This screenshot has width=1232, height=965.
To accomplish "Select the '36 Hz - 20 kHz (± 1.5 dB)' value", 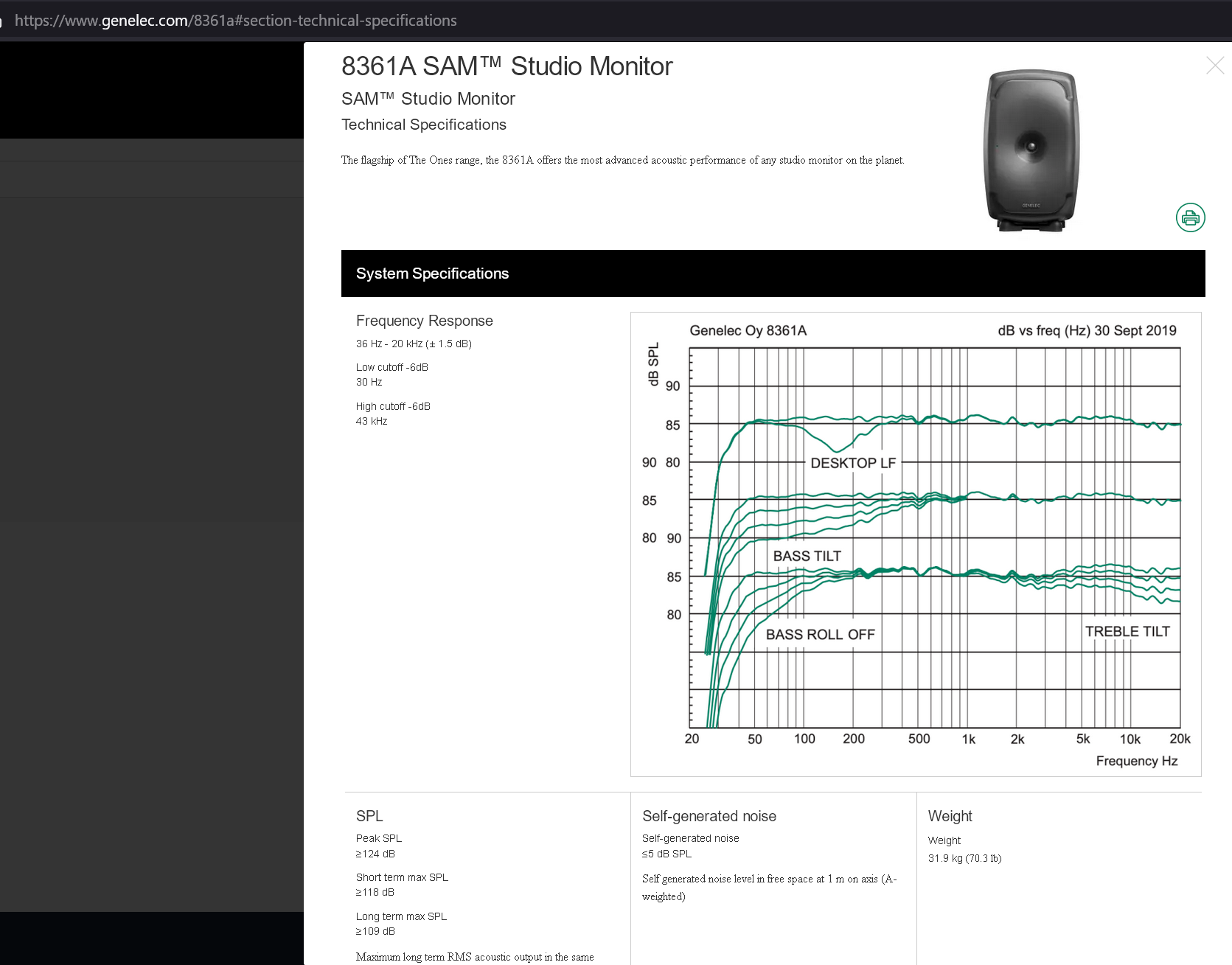I will tap(414, 344).
